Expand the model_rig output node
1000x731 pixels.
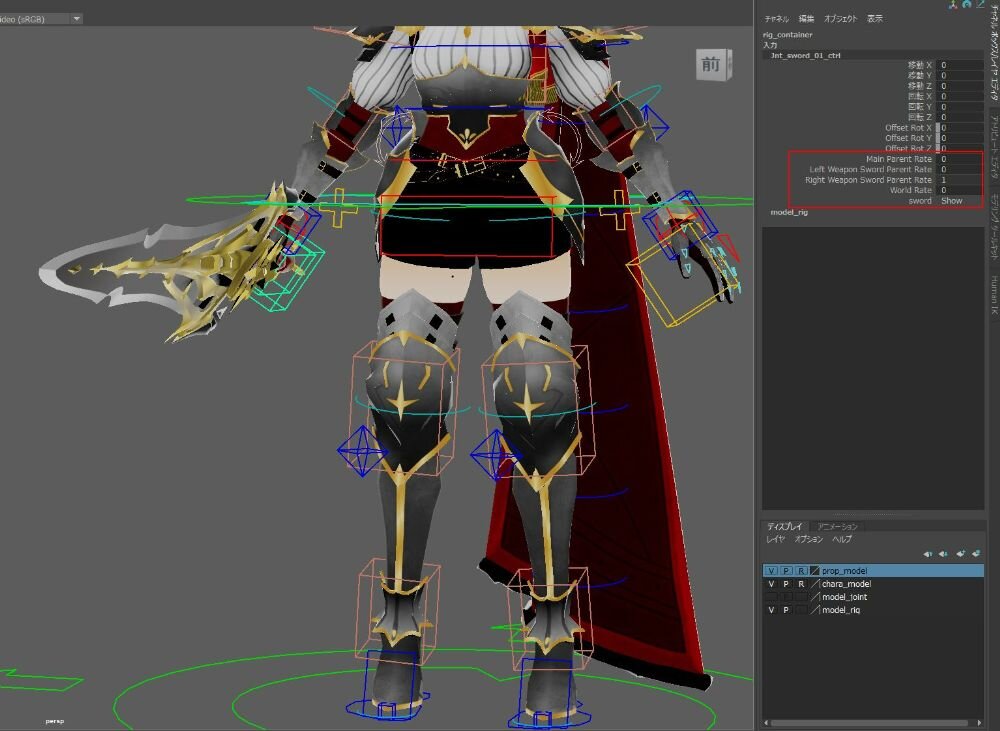coord(789,213)
